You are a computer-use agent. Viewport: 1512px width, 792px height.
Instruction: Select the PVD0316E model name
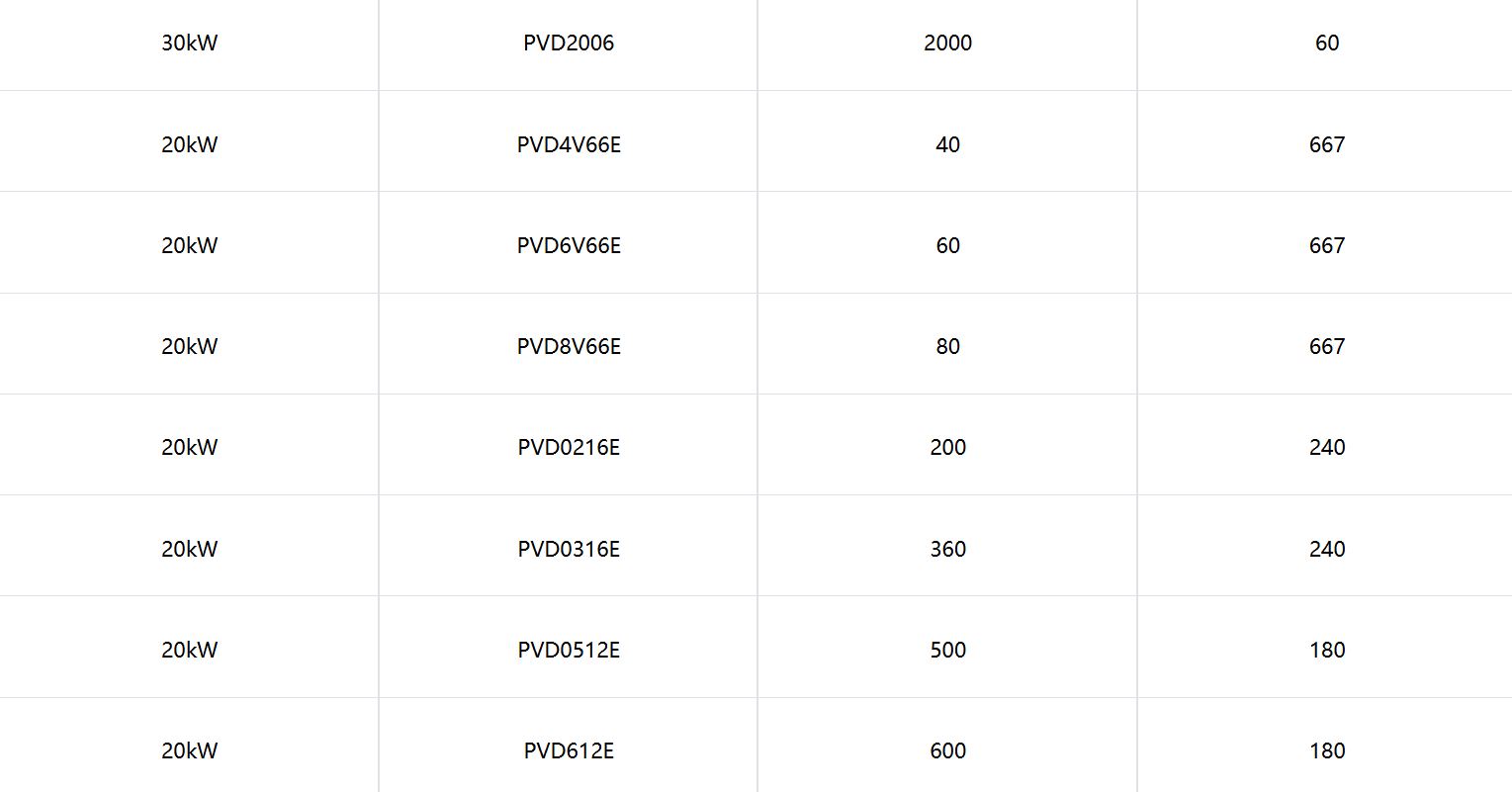tap(569, 549)
